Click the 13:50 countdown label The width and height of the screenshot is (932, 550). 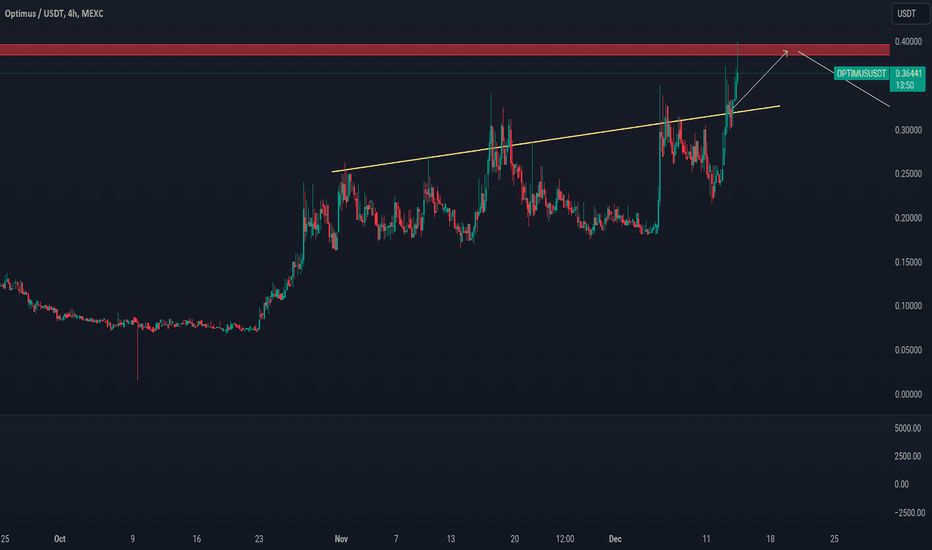click(905, 86)
